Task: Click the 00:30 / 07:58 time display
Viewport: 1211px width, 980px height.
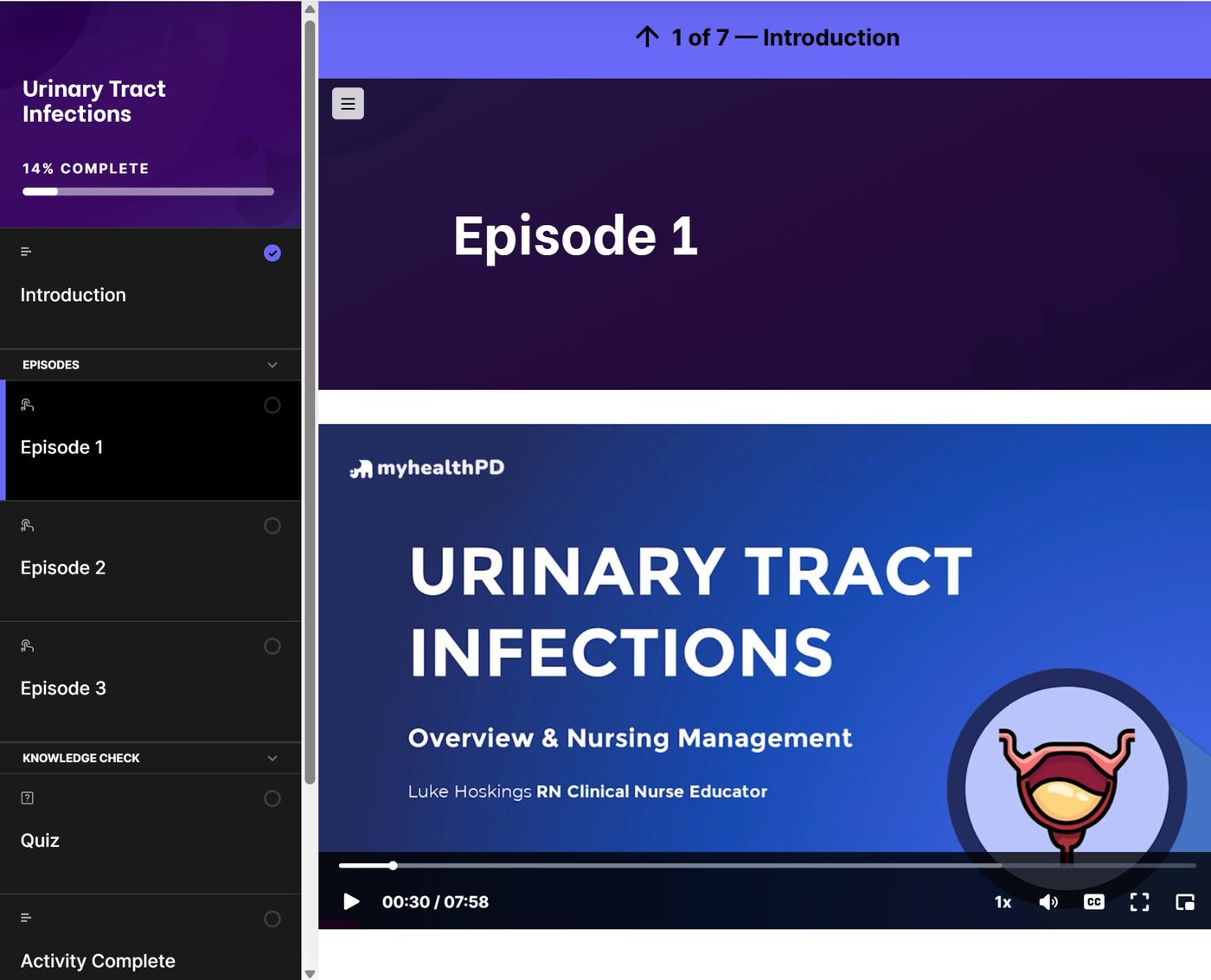Action: (x=435, y=902)
